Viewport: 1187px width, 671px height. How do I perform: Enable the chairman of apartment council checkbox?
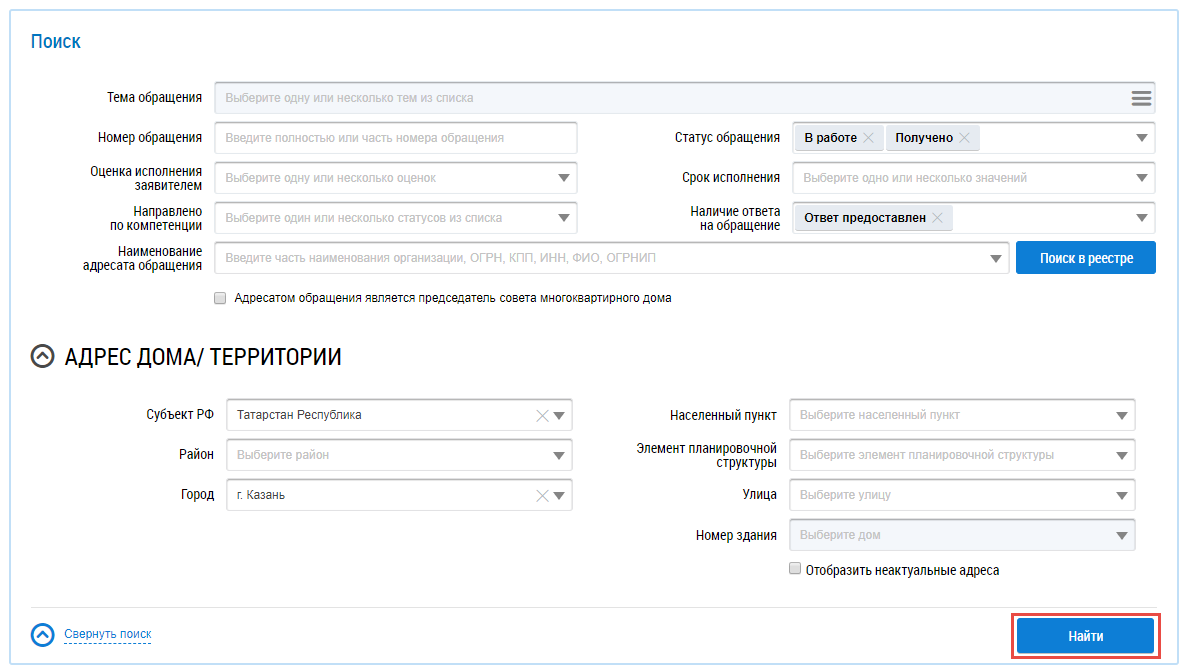[x=220, y=298]
